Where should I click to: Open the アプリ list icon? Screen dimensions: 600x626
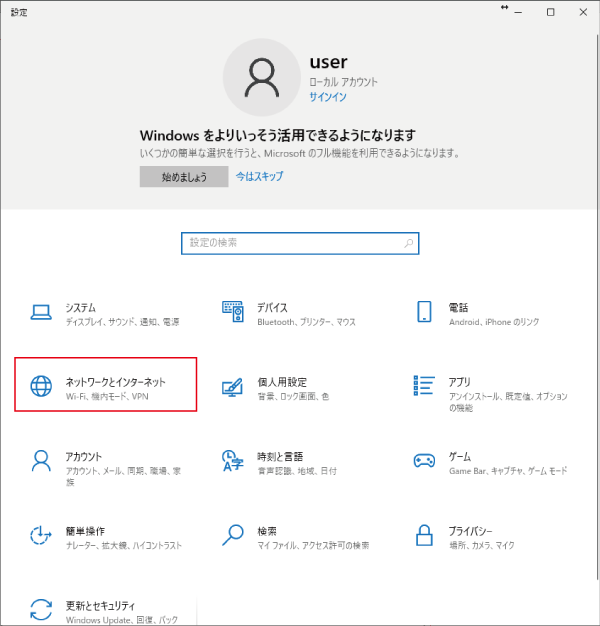tap(424, 386)
